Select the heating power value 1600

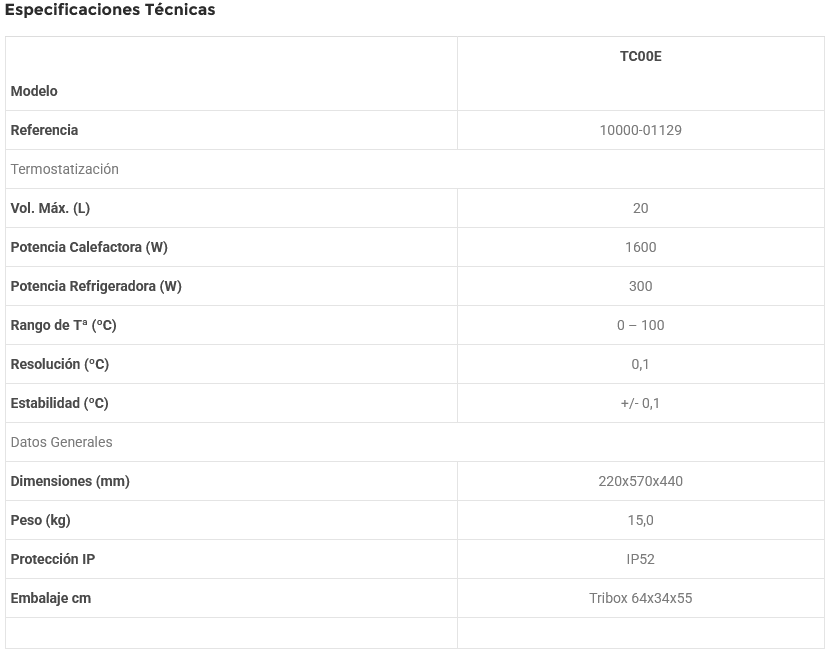[x=640, y=247]
